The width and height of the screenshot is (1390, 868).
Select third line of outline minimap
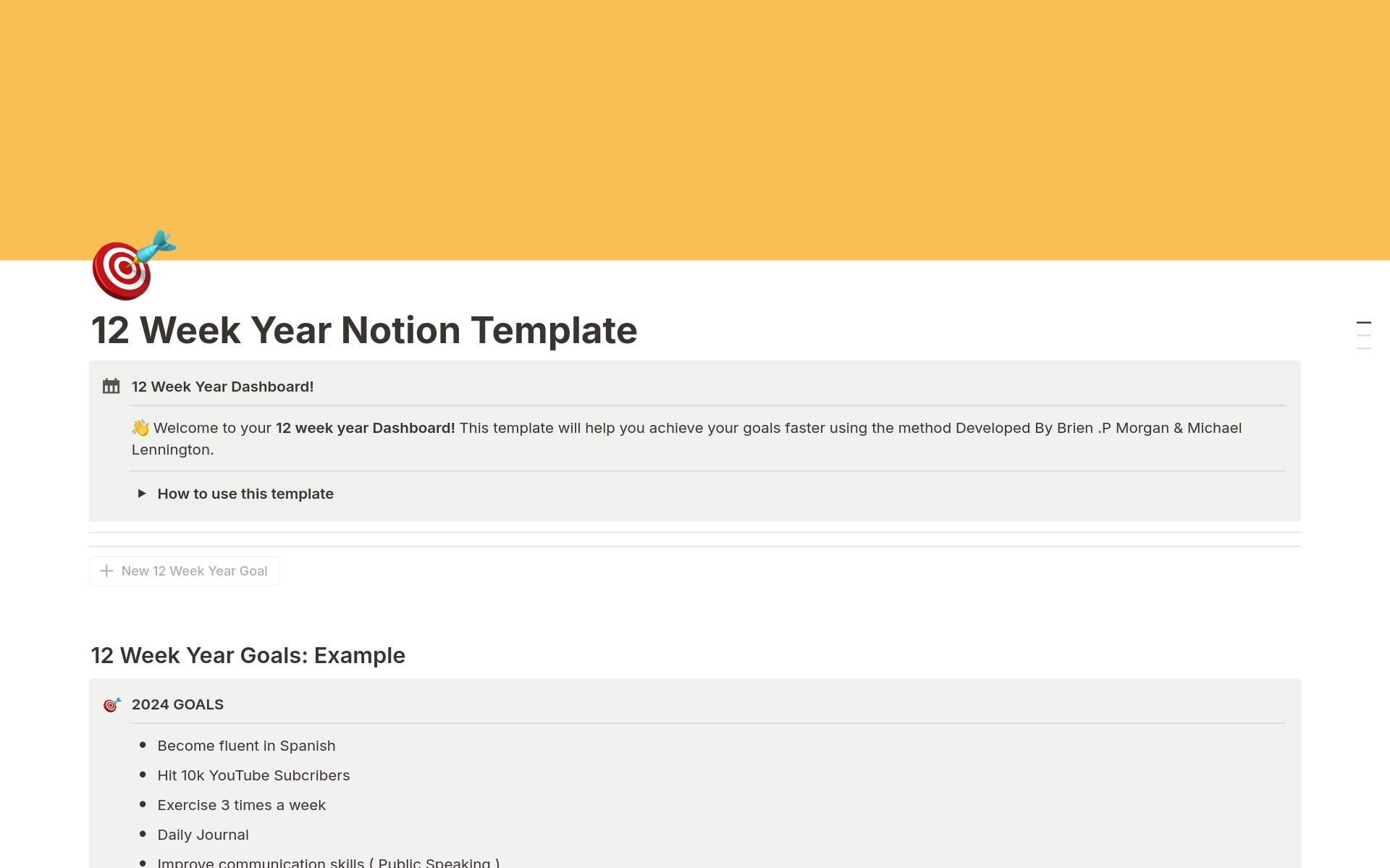click(1363, 348)
